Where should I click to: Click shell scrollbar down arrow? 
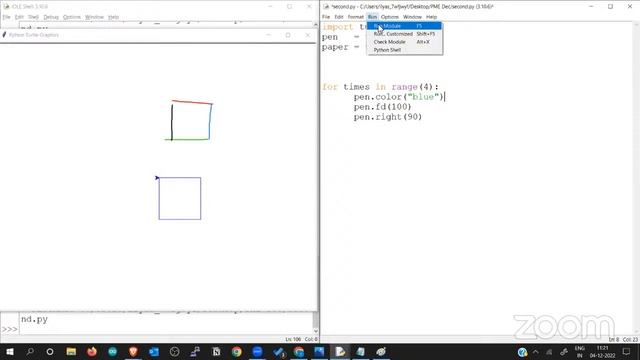tap(316, 331)
